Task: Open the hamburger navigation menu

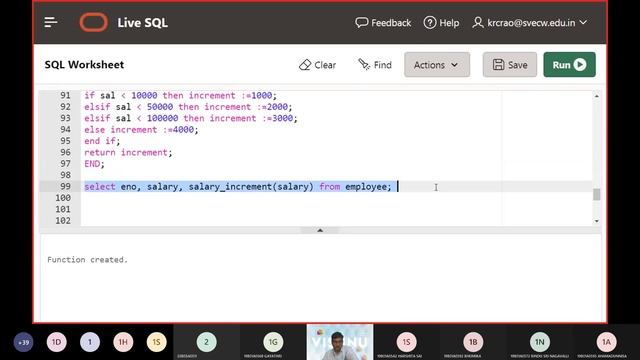Action: click(51, 22)
